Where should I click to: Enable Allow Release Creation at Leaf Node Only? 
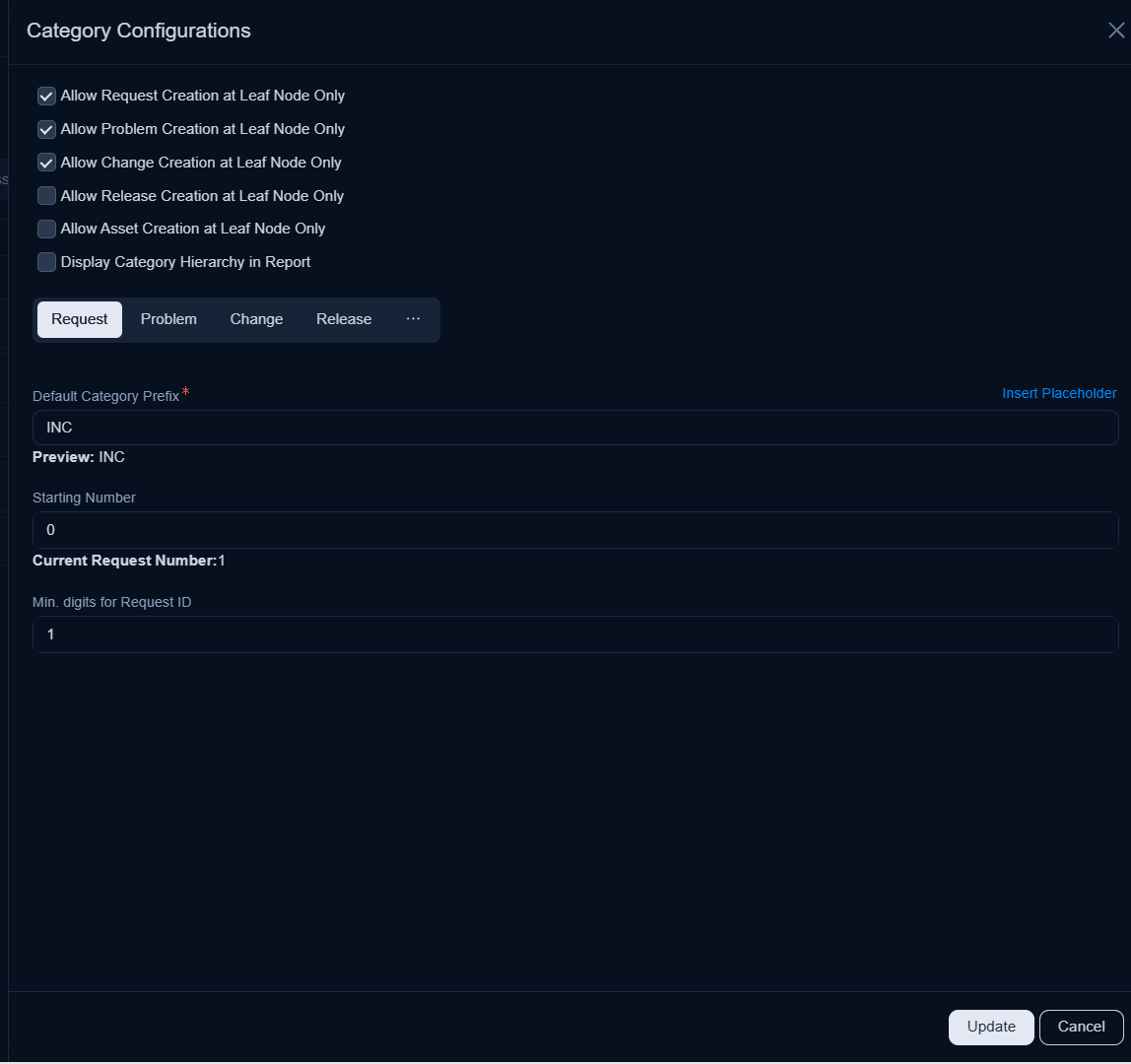coord(46,195)
